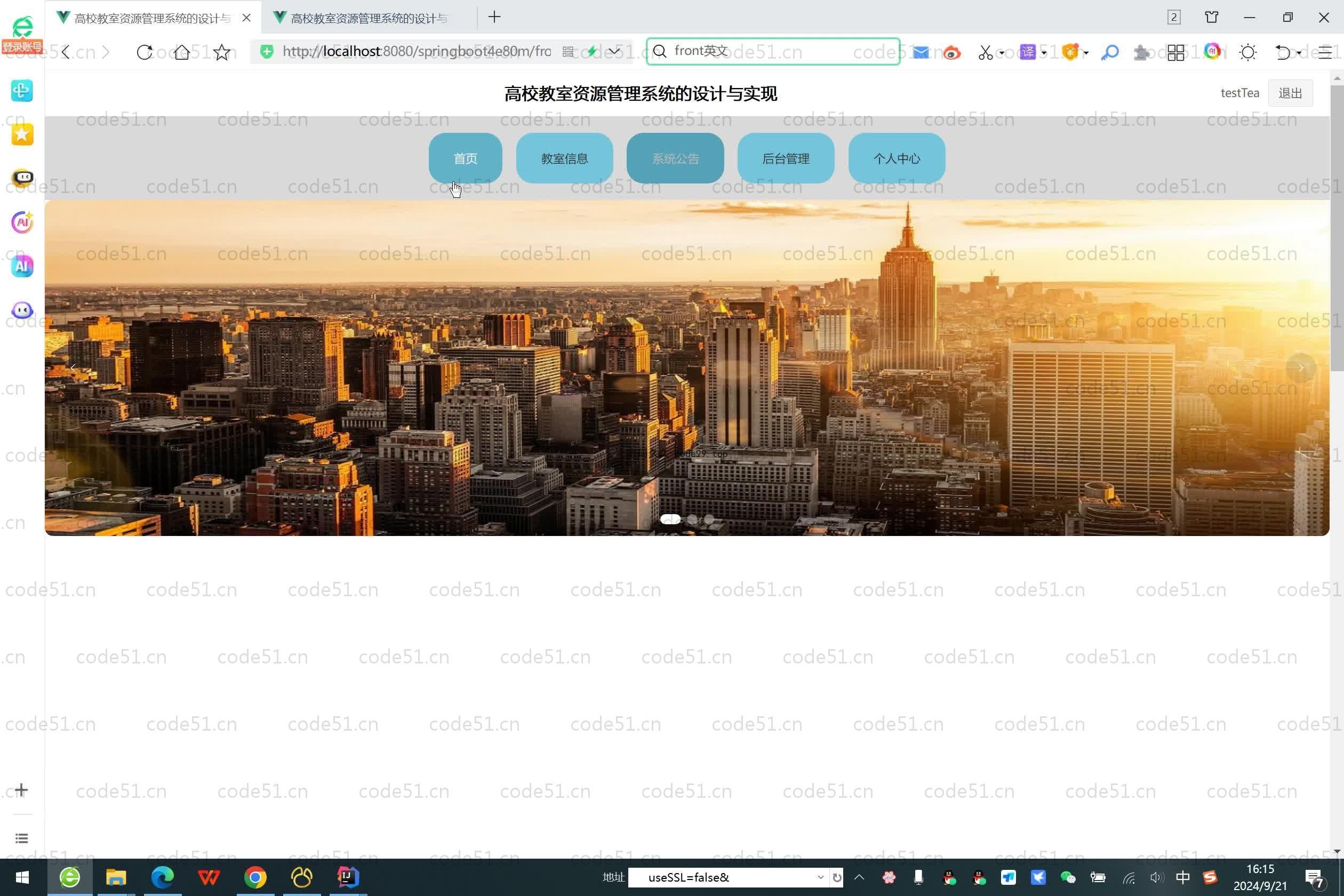
Task: Open the extensions puzzle icon
Action: (1142, 53)
